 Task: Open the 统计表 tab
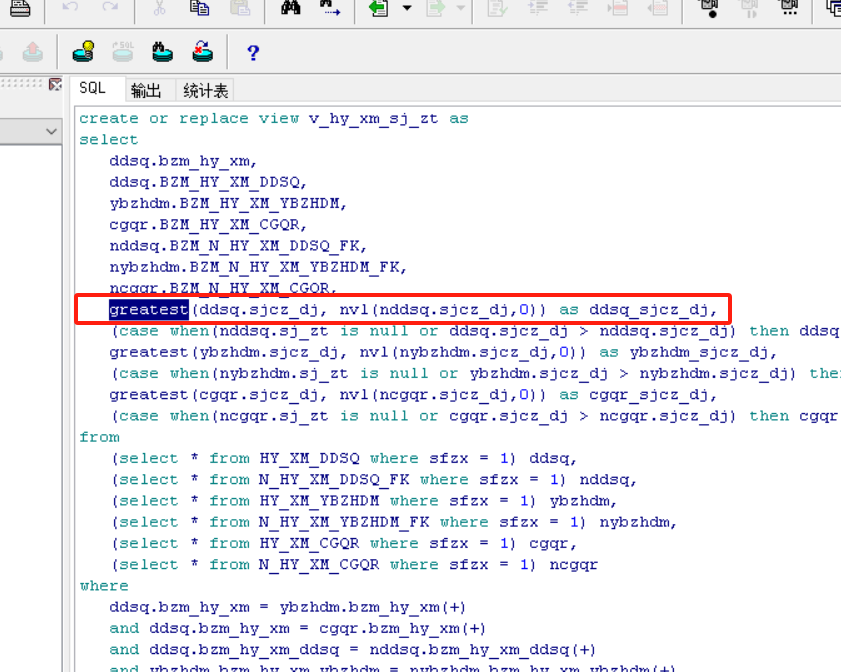(x=205, y=91)
